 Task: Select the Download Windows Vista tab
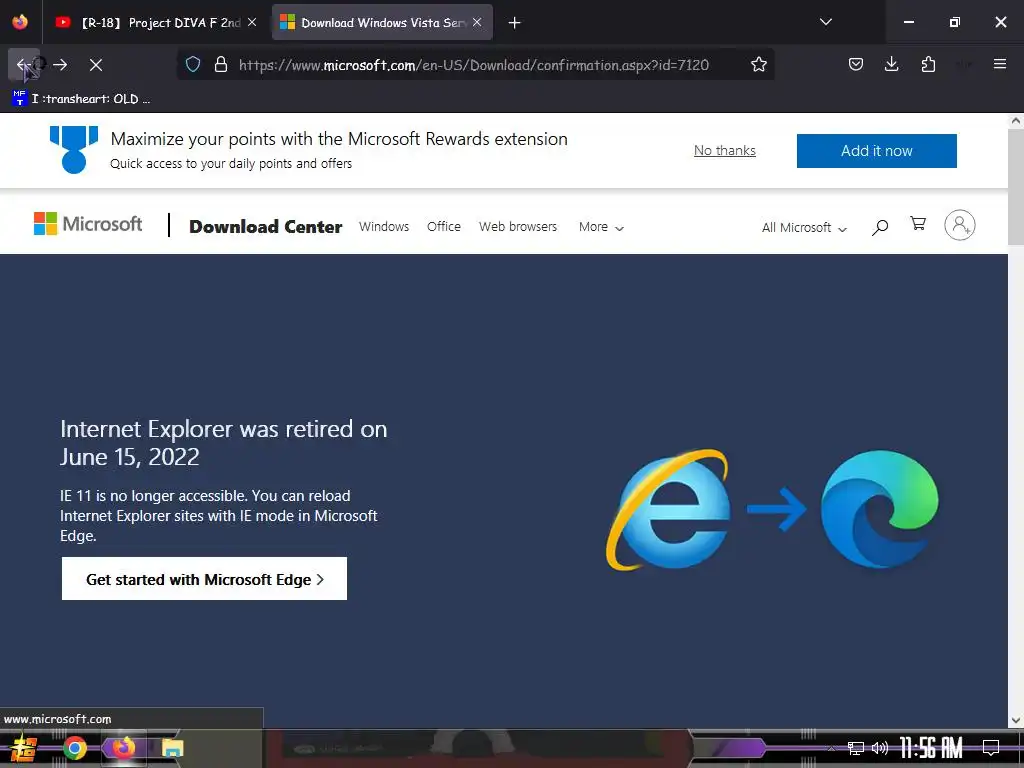(382, 23)
